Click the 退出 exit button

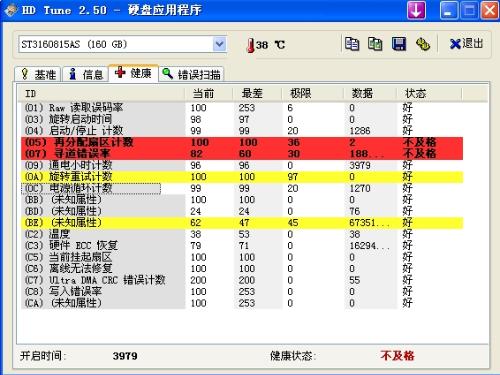[466, 44]
